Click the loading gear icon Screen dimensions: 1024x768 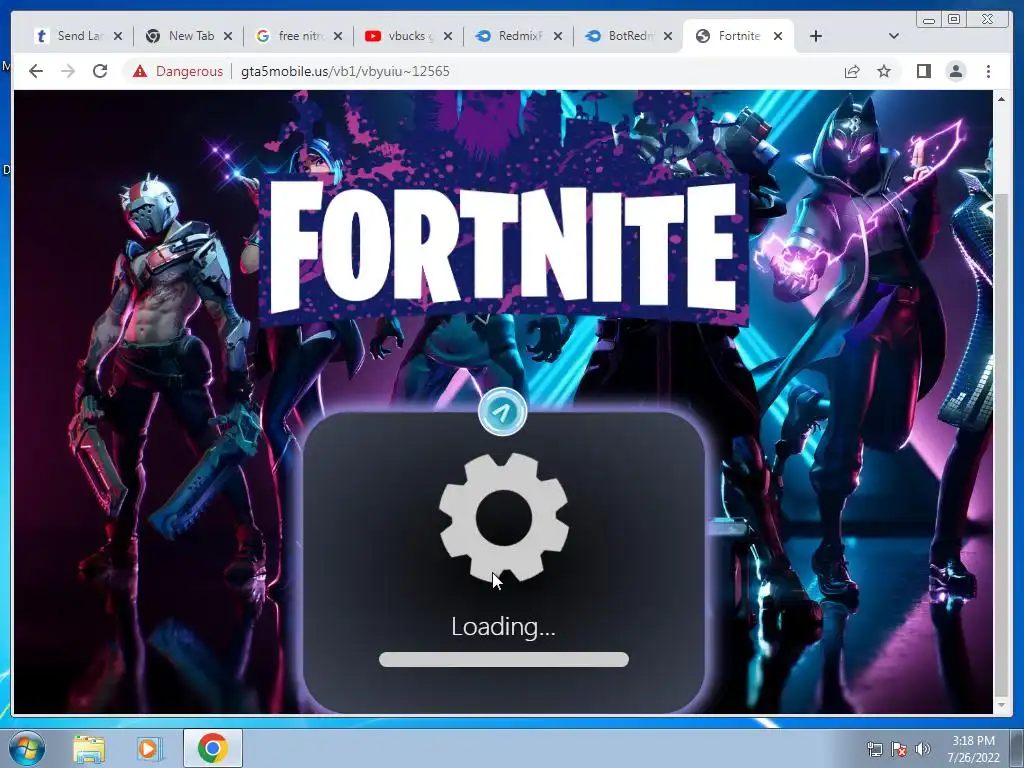[x=504, y=517]
